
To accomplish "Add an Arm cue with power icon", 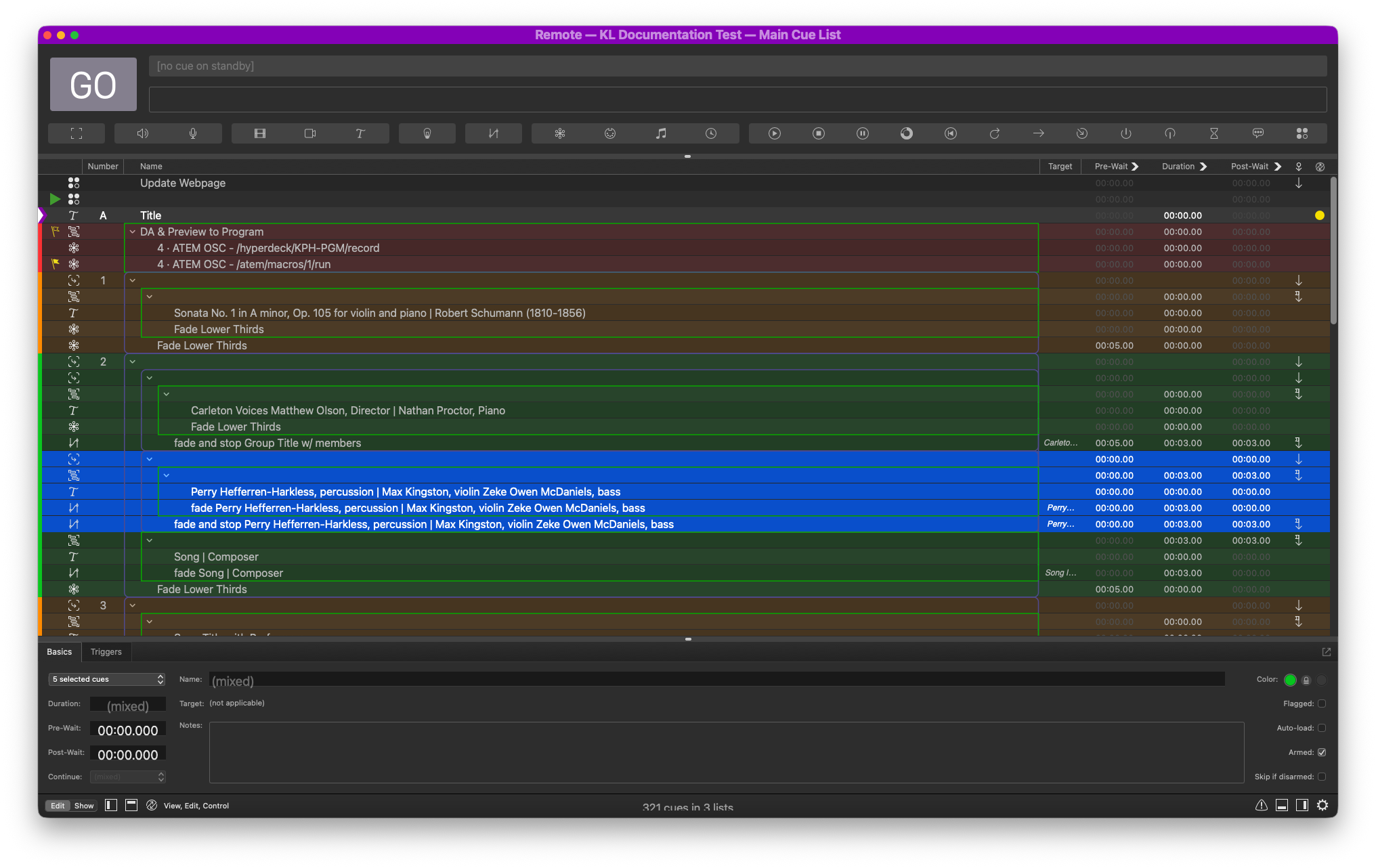I will click(x=1126, y=133).
